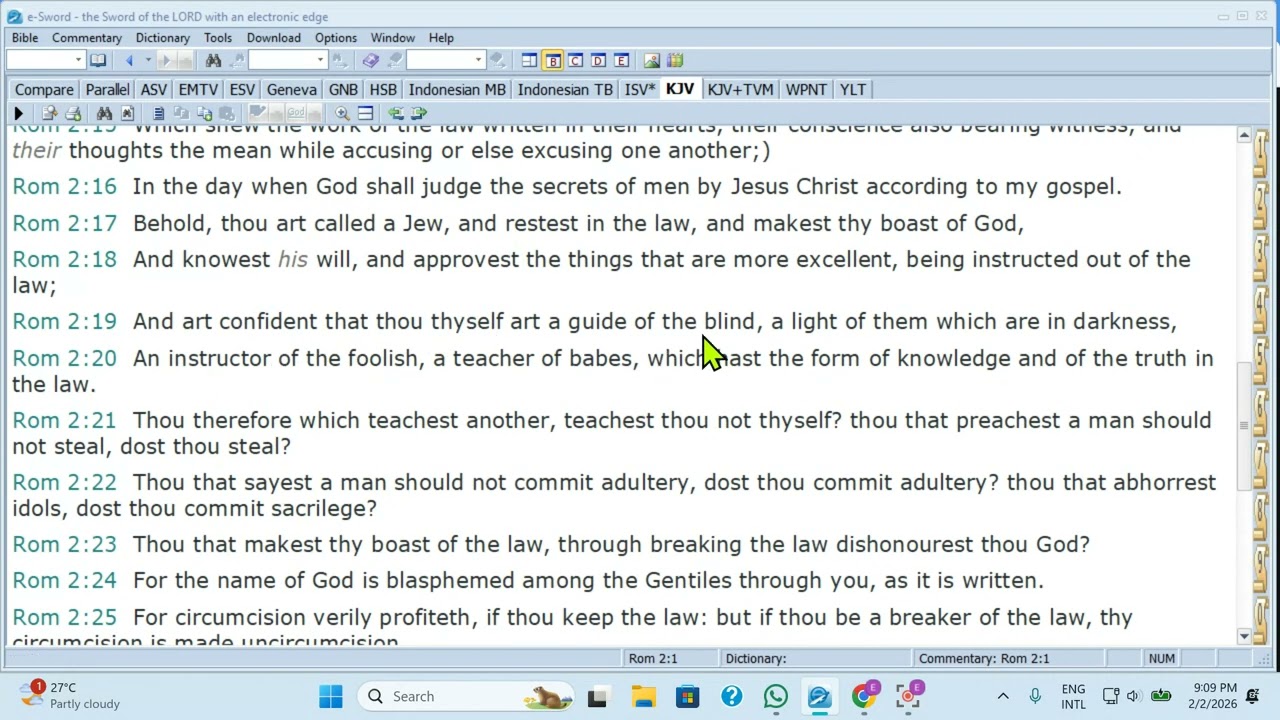Image resolution: width=1280 pixels, height=720 pixels.
Task: Click the Rom 2:16 verse reference
Action: point(65,187)
